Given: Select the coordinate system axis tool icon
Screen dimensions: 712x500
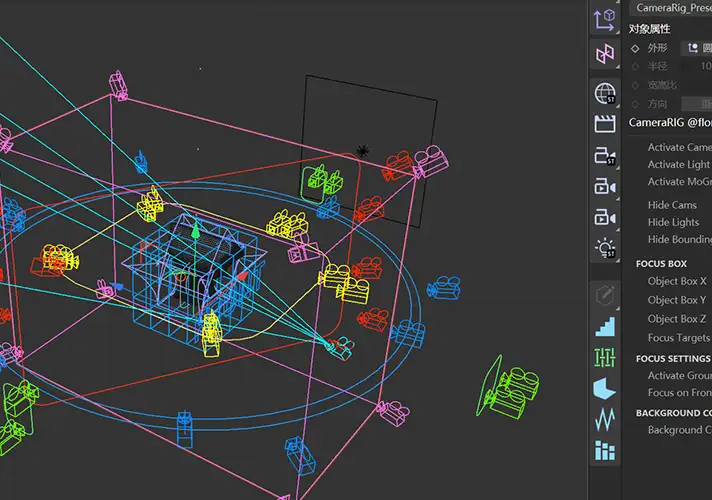Looking at the screenshot, I should (x=604, y=20).
